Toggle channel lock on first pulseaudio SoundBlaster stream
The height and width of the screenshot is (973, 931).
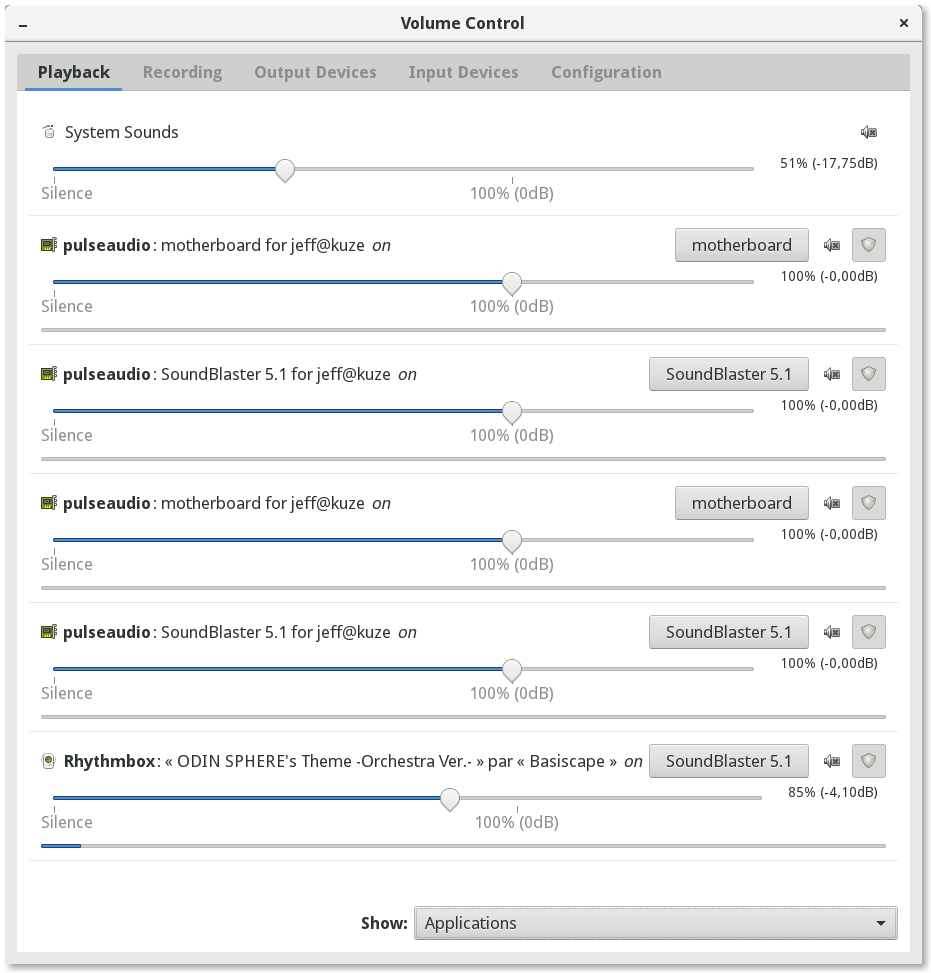click(868, 374)
